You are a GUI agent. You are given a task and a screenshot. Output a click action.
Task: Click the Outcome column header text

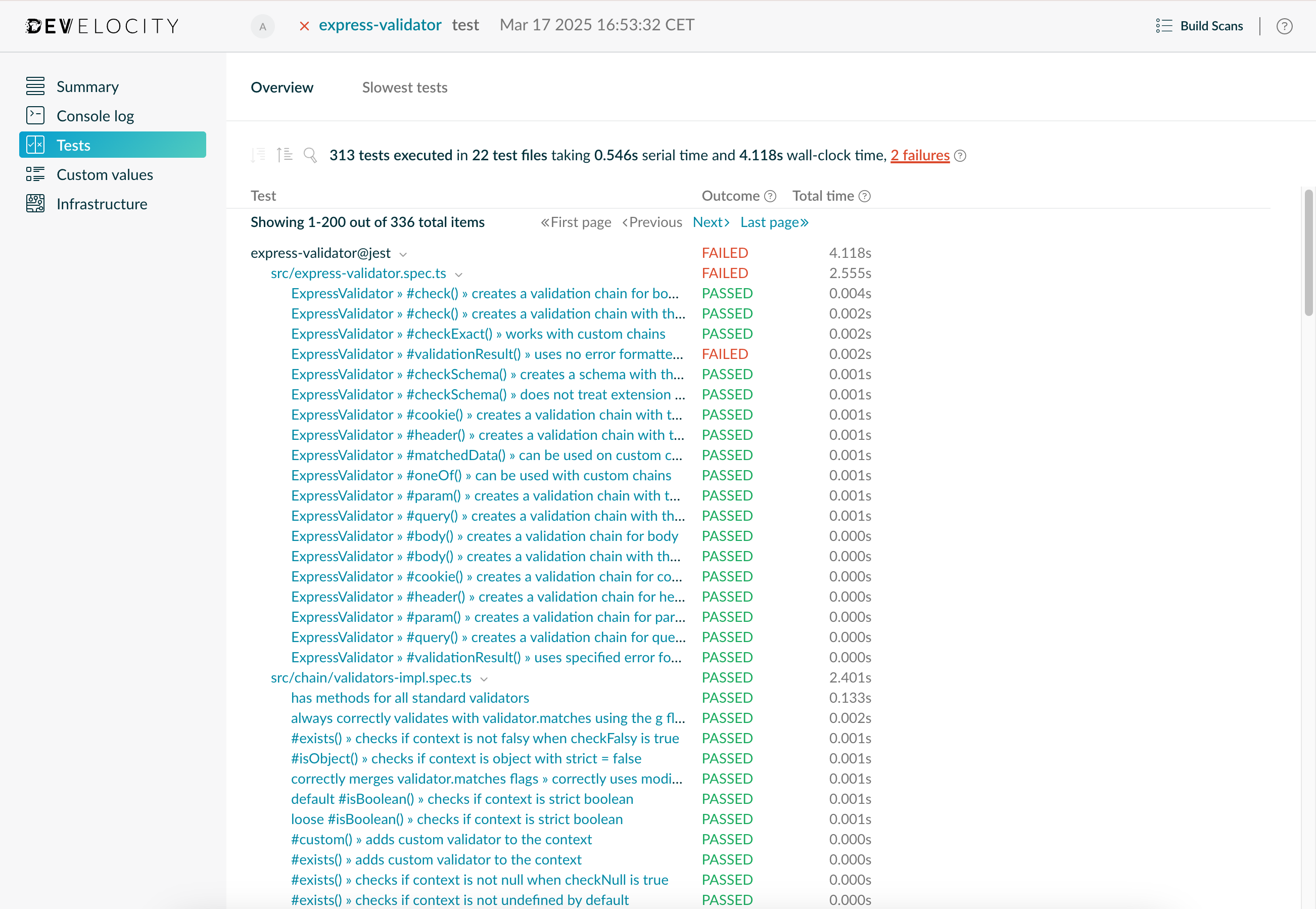point(730,196)
